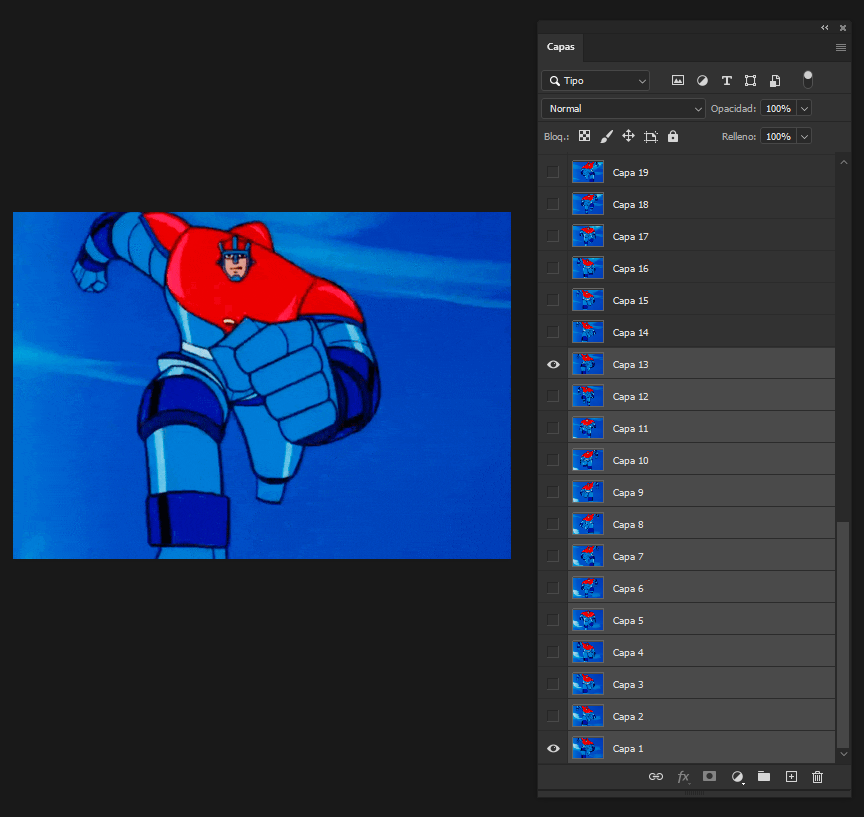Add layer style fx icon

pos(684,776)
